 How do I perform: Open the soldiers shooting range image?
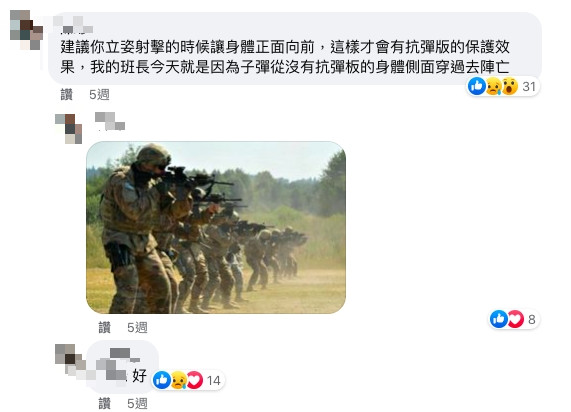click(x=216, y=227)
